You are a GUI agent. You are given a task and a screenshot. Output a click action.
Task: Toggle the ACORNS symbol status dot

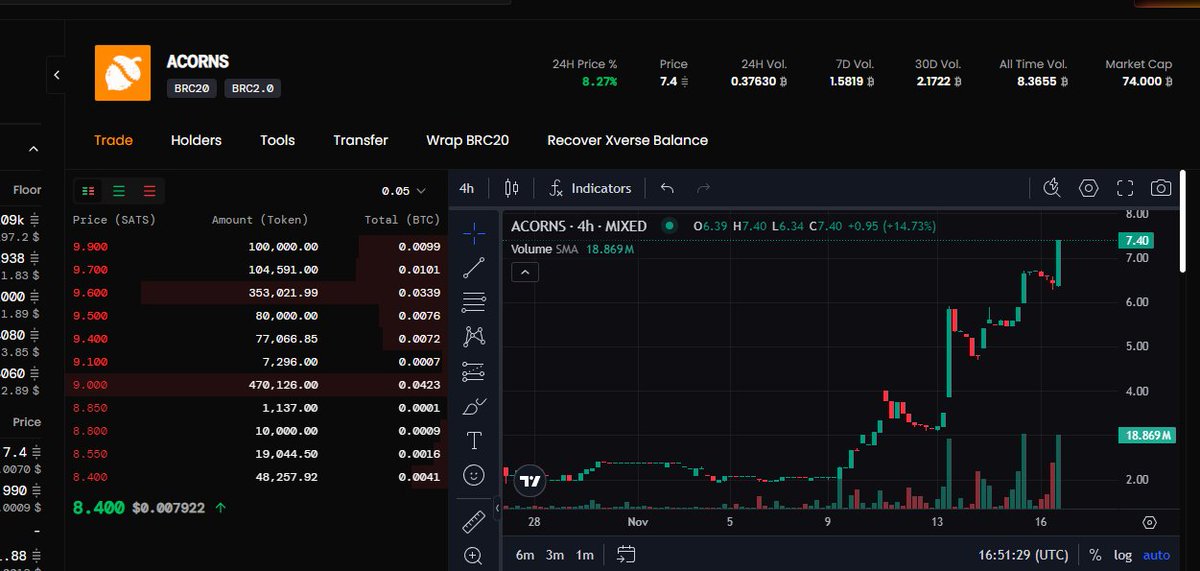[669, 226]
